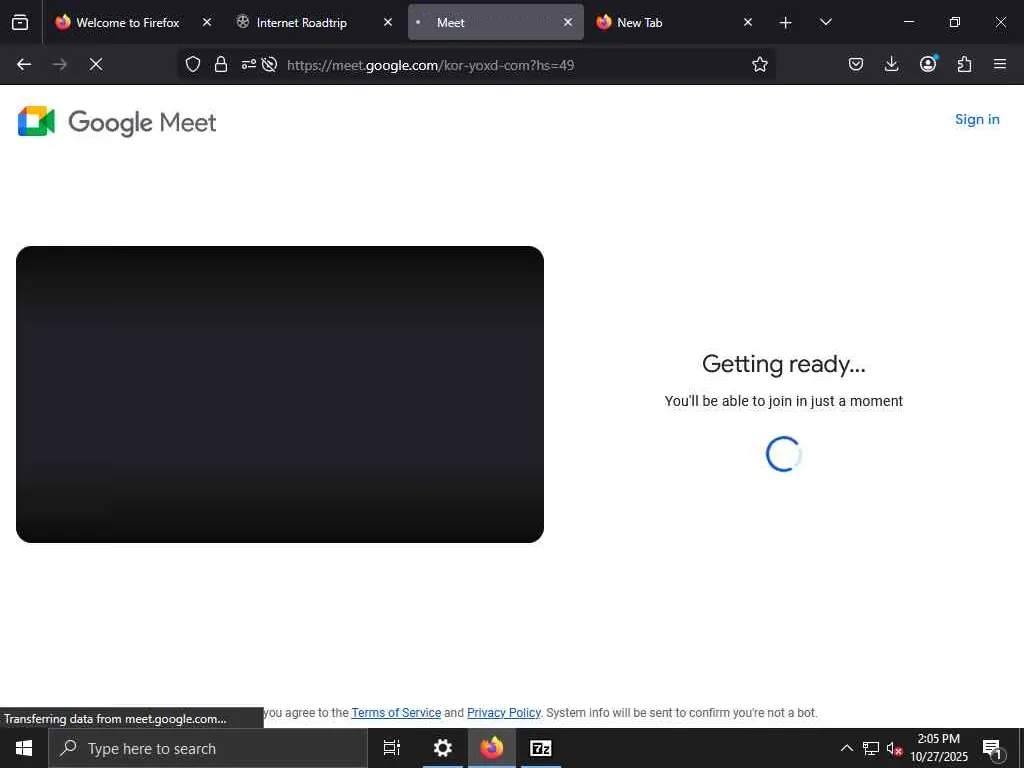1024x768 pixels.
Task: Go back to the previous page
Action: [24, 64]
